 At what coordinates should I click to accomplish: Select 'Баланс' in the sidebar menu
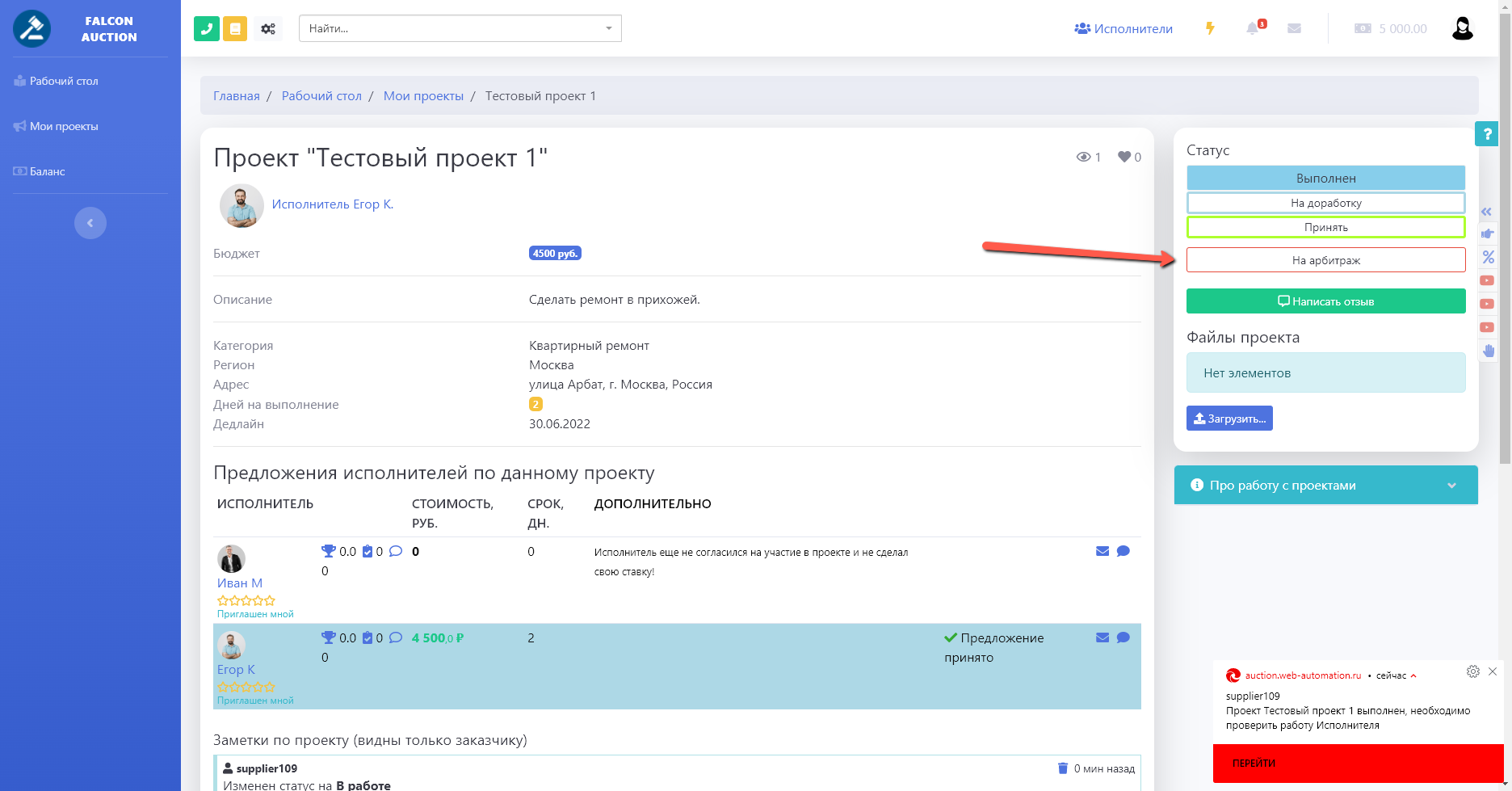[x=47, y=171]
